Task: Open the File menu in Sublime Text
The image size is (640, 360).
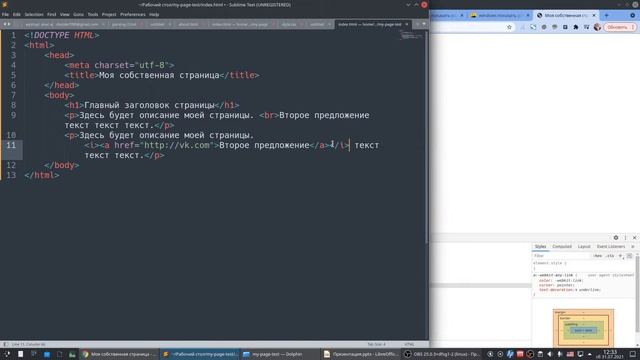Action: point(5,14)
